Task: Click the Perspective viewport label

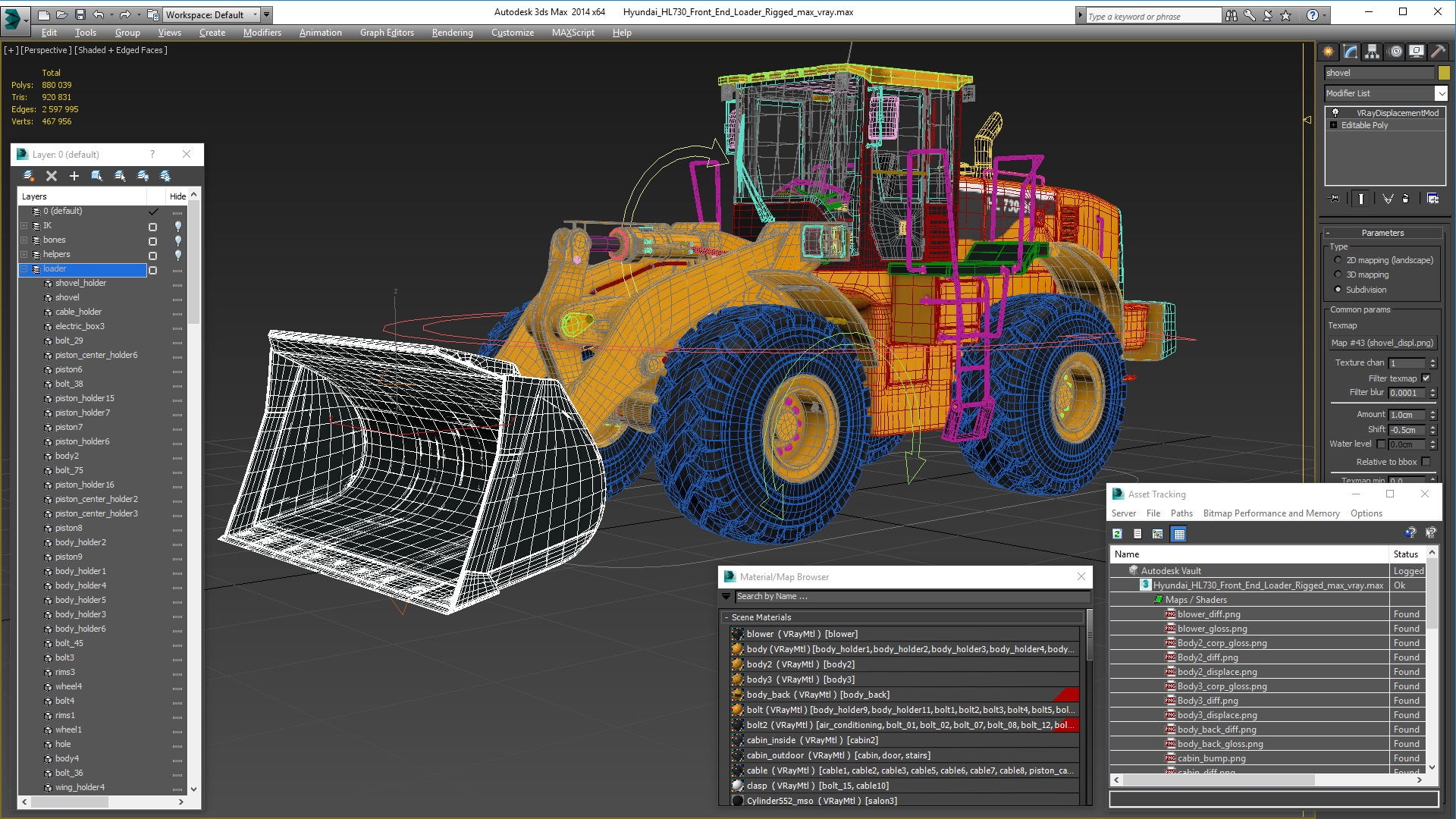Action: click(x=46, y=50)
